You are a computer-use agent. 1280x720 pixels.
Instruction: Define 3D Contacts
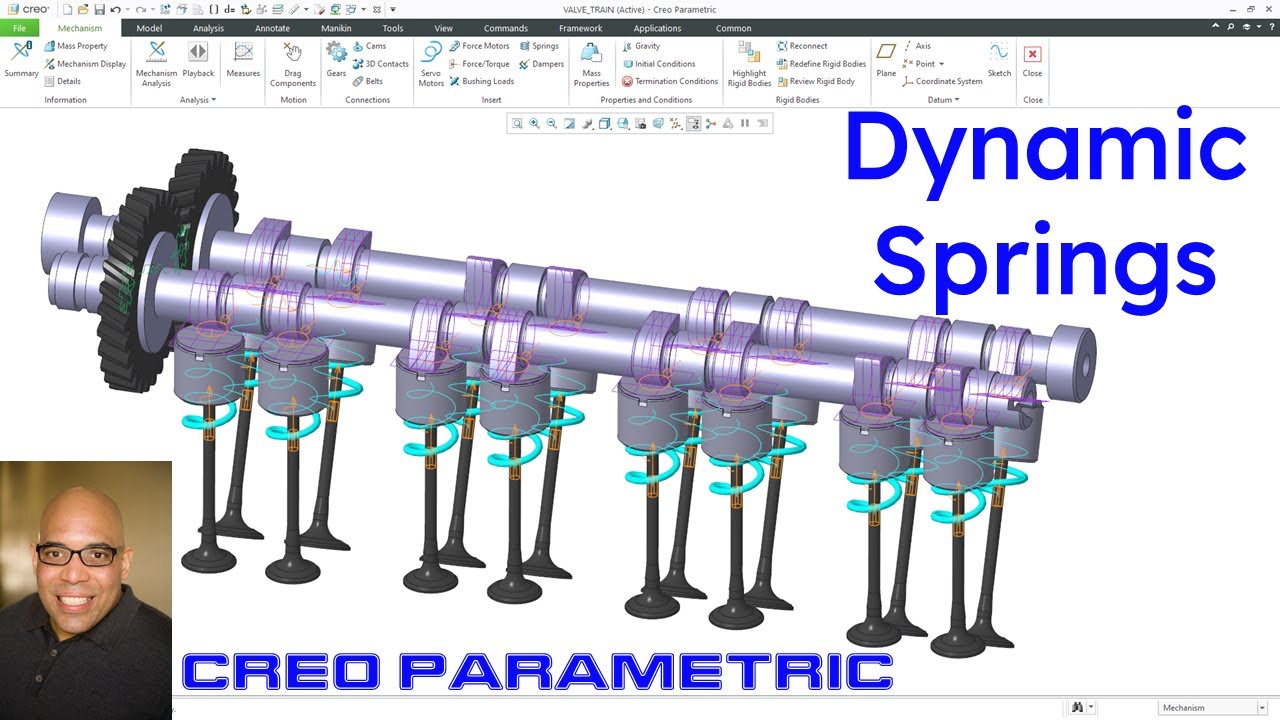pyautogui.click(x=380, y=64)
